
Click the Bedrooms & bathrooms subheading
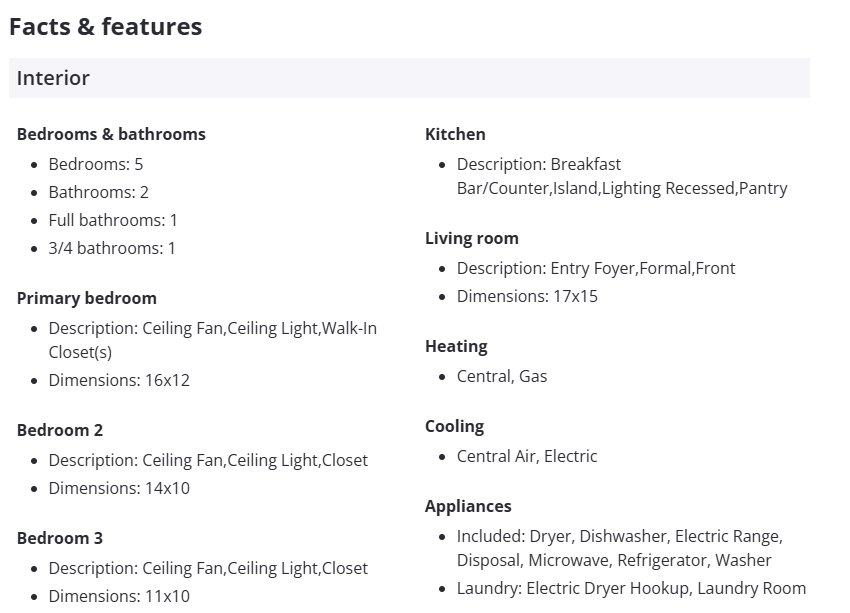pyautogui.click(x=111, y=134)
